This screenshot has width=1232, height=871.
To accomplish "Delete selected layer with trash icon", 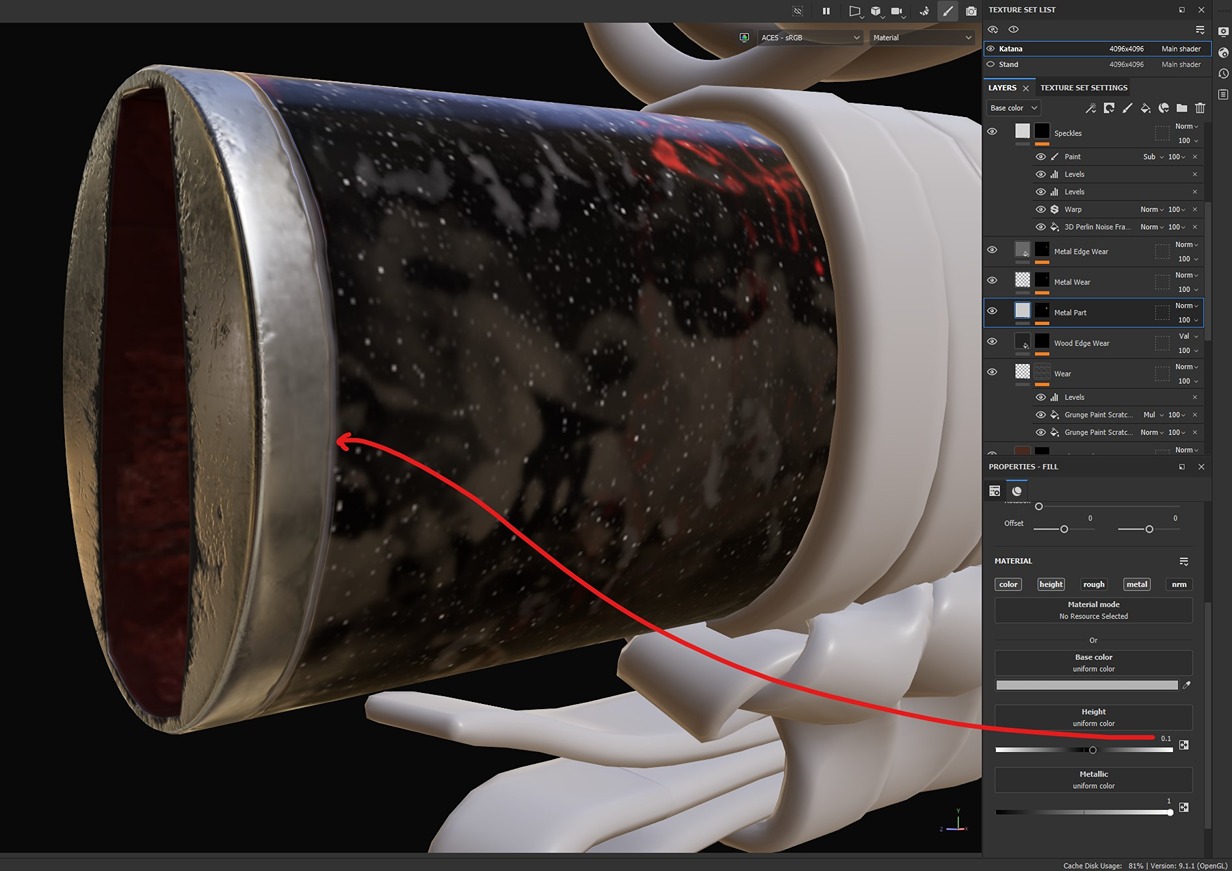I will pyautogui.click(x=1200, y=108).
